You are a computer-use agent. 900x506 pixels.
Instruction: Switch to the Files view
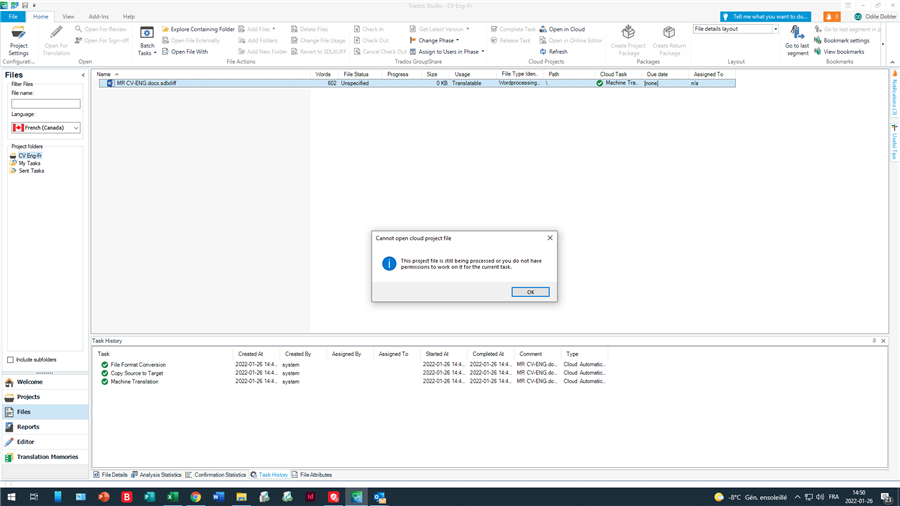pos(45,412)
